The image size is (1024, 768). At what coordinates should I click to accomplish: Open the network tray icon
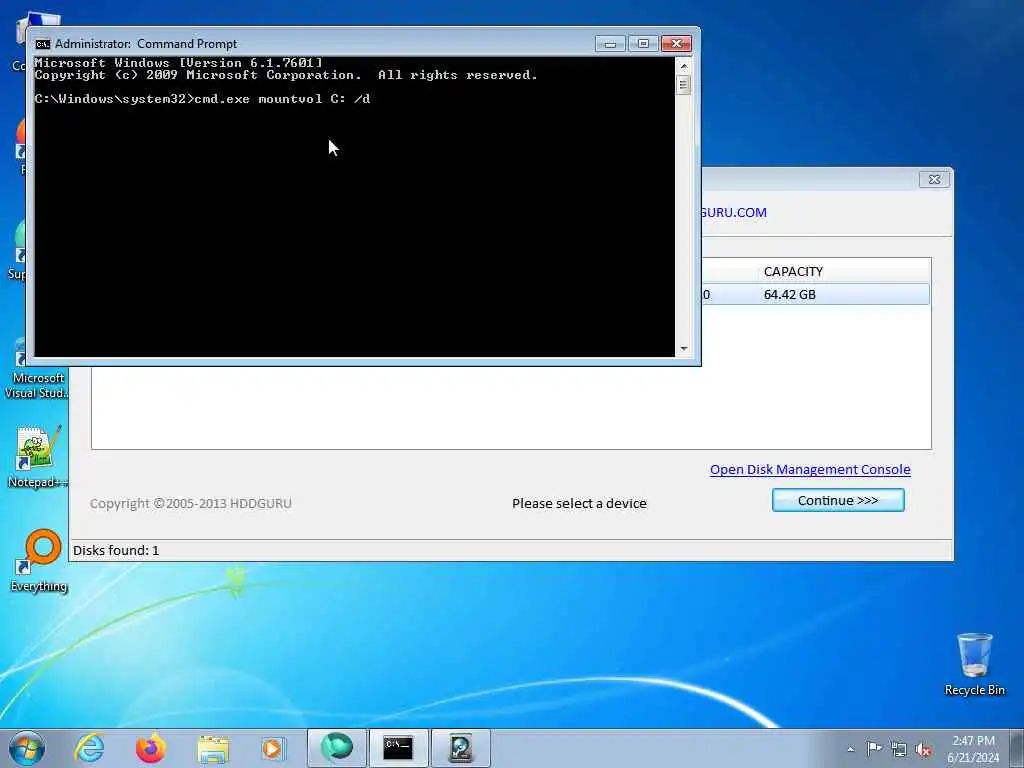coord(899,749)
